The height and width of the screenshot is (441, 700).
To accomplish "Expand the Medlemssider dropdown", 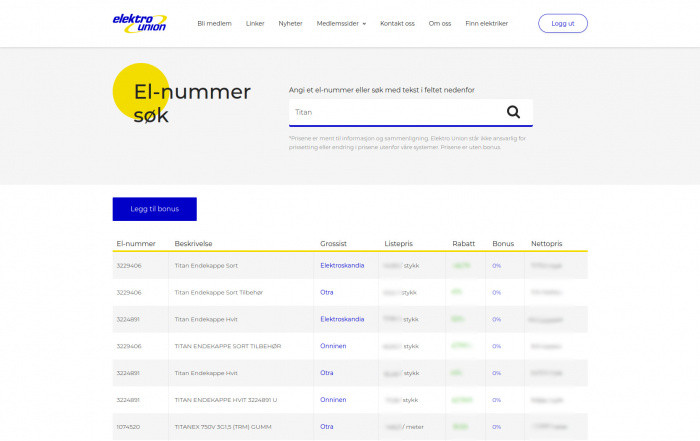I will tap(341, 24).
